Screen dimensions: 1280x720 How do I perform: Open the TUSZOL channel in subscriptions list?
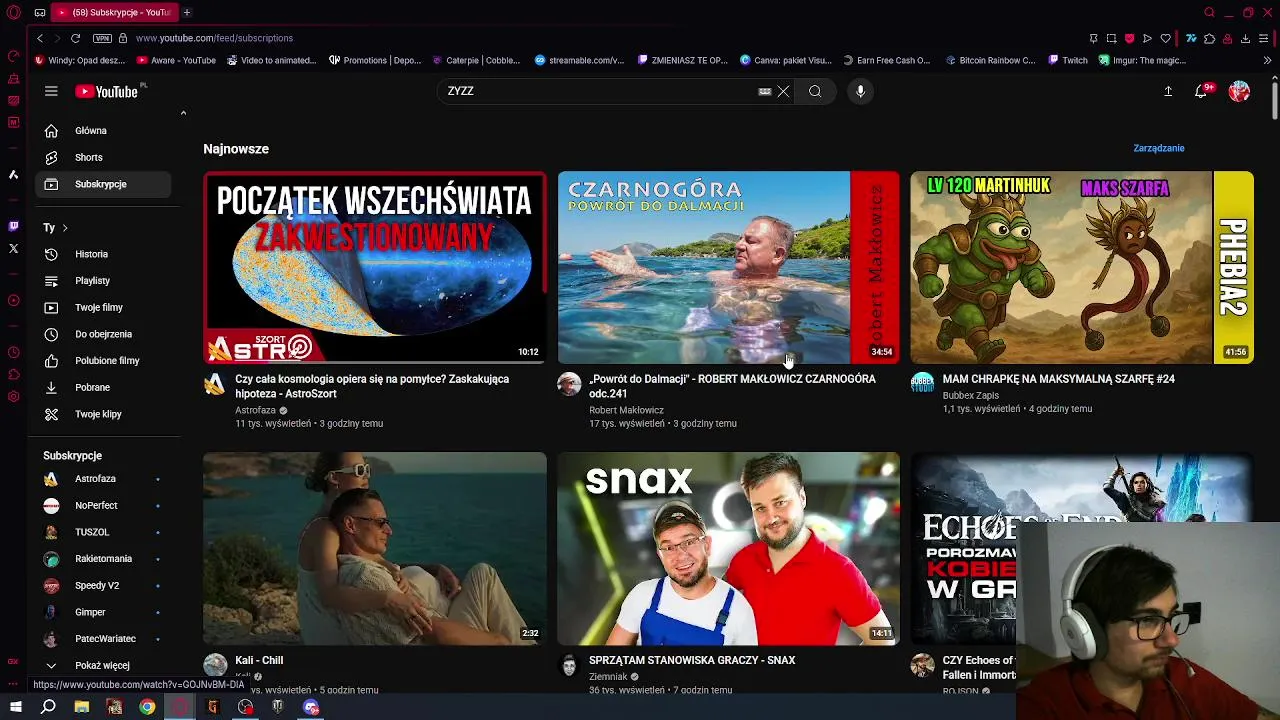(103, 532)
